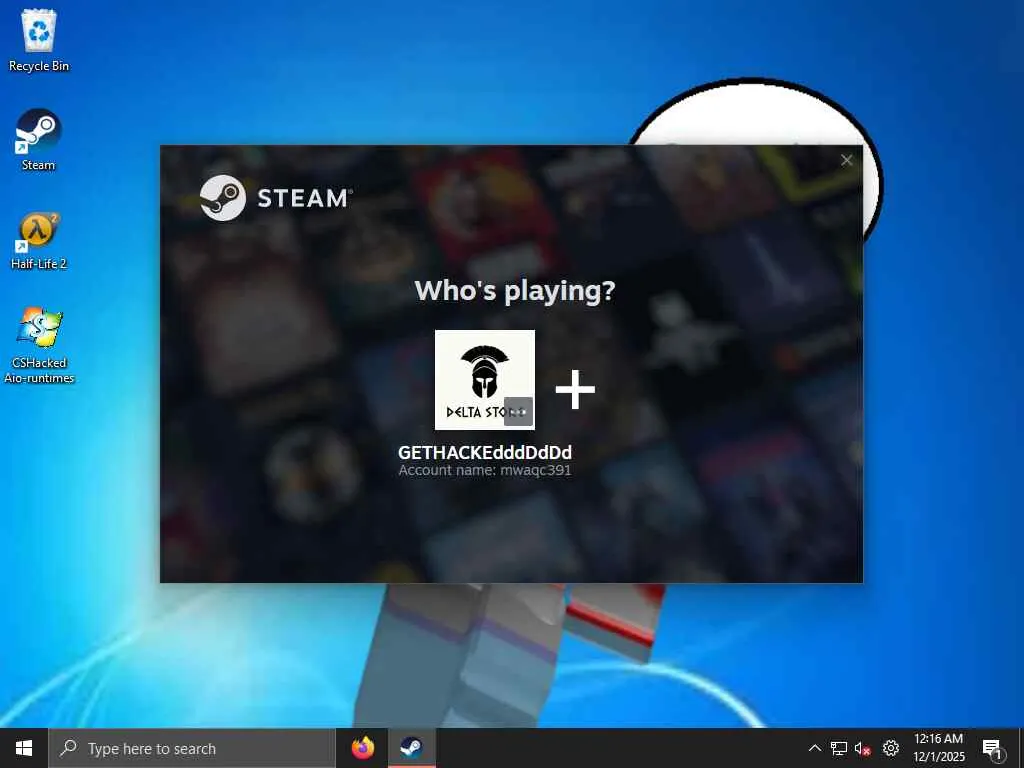The width and height of the screenshot is (1024, 768).
Task: Open the settings gear in system tray
Action: [x=891, y=748]
